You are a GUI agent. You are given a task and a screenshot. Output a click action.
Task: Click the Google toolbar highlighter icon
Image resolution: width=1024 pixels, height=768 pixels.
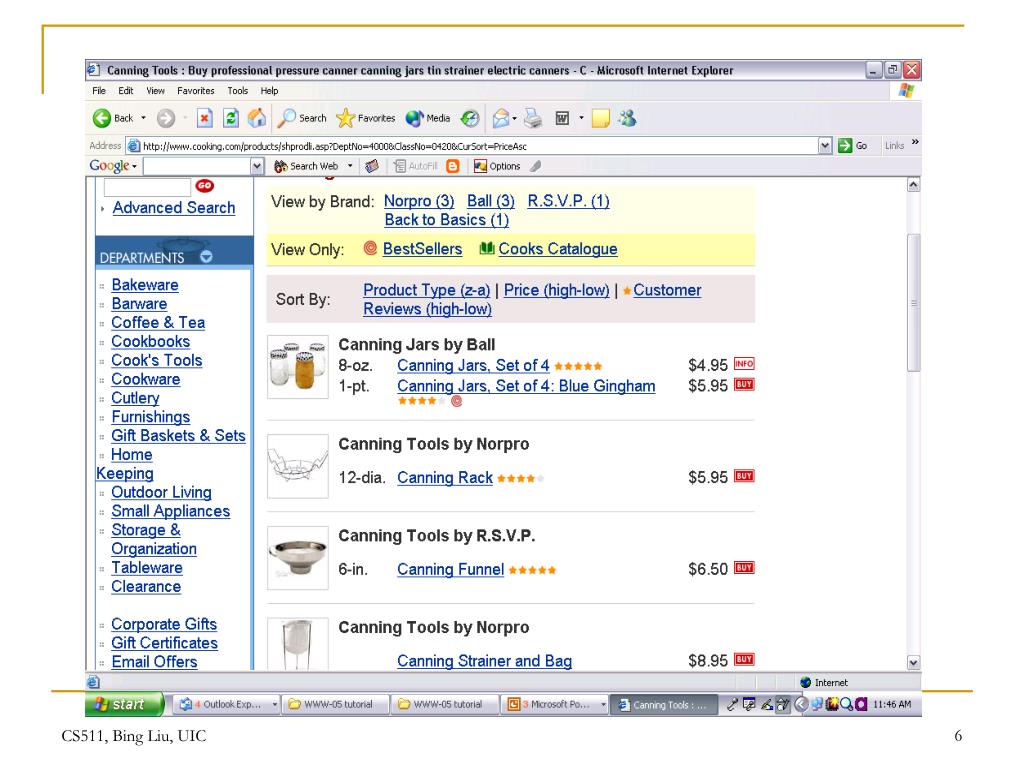[536, 167]
